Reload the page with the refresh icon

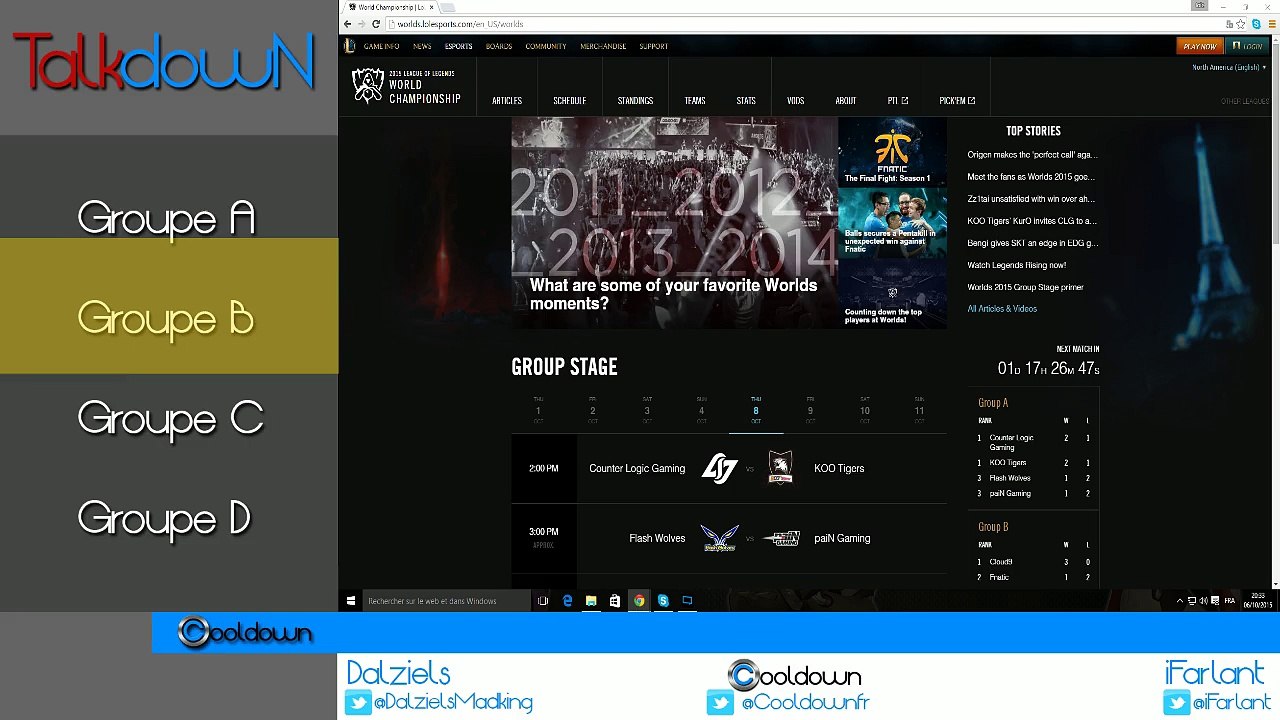tap(376, 24)
